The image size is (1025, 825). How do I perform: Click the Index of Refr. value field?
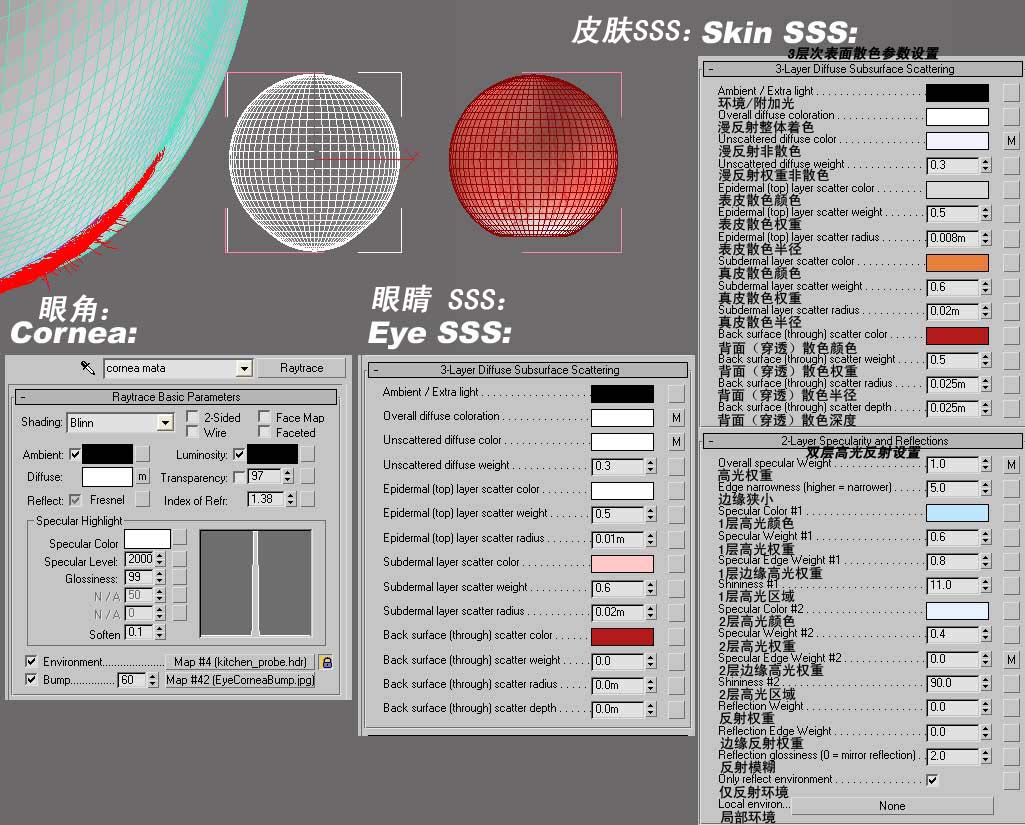click(x=266, y=499)
